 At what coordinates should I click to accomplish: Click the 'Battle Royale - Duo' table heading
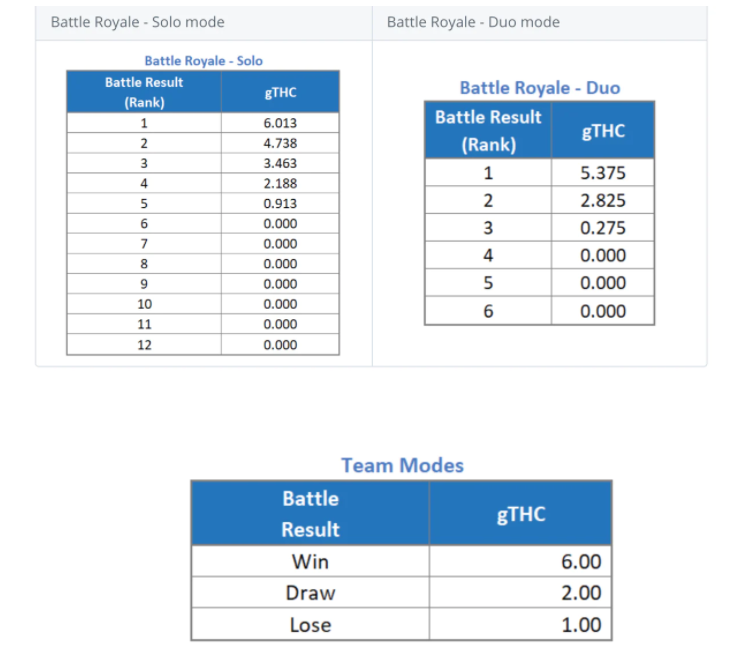coord(539,88)
